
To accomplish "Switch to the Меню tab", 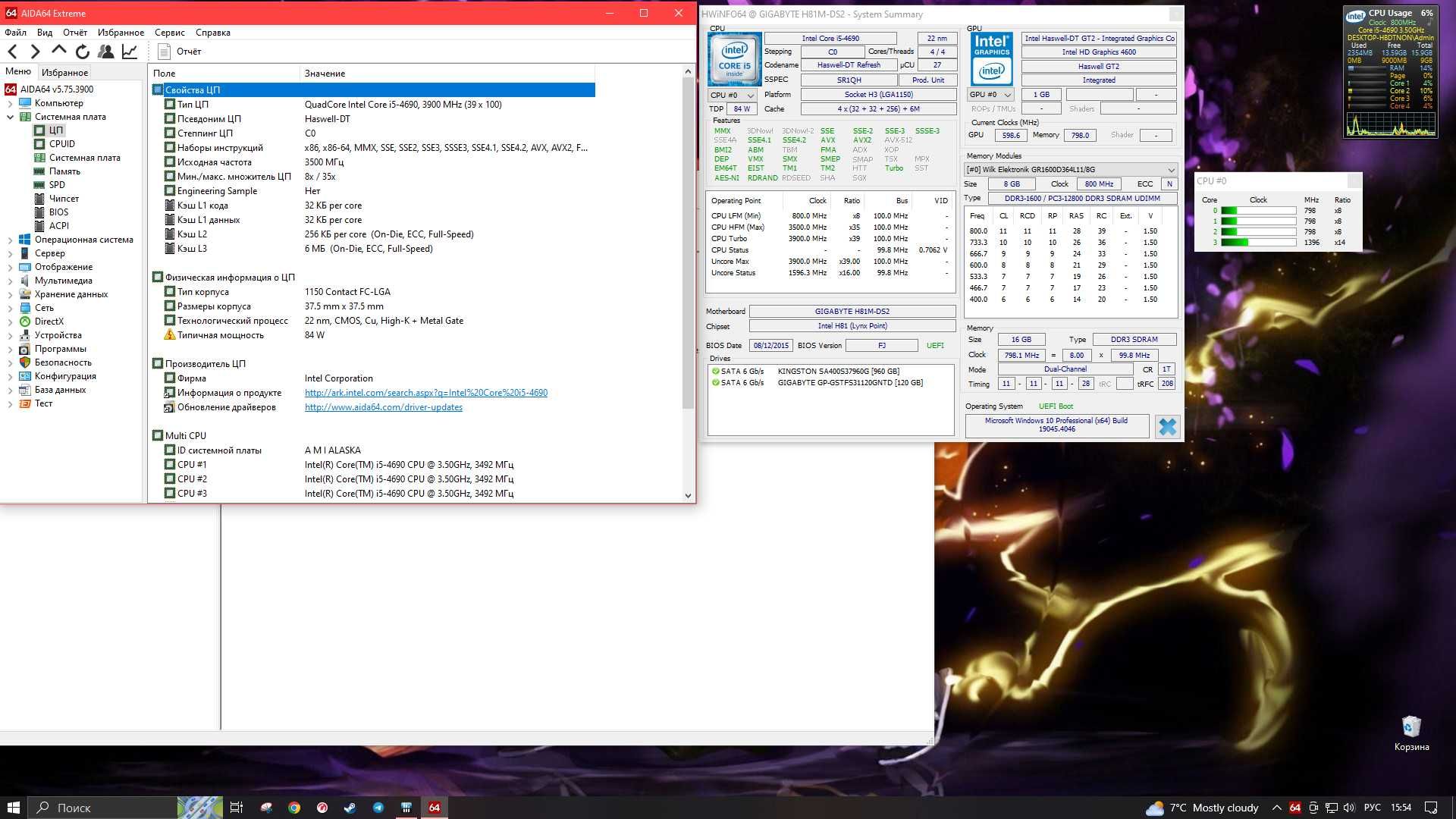I will pos(18,72).
